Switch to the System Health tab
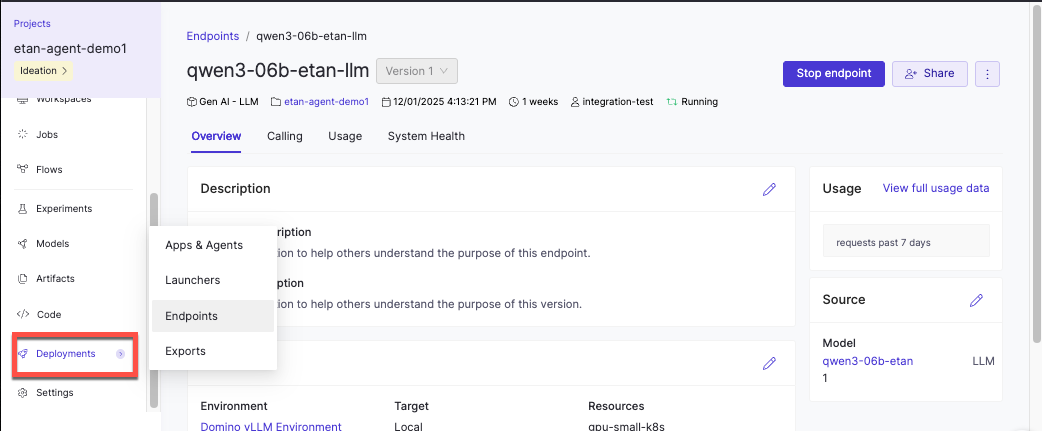Screen dimensions: 1042x431 (426, 136)
